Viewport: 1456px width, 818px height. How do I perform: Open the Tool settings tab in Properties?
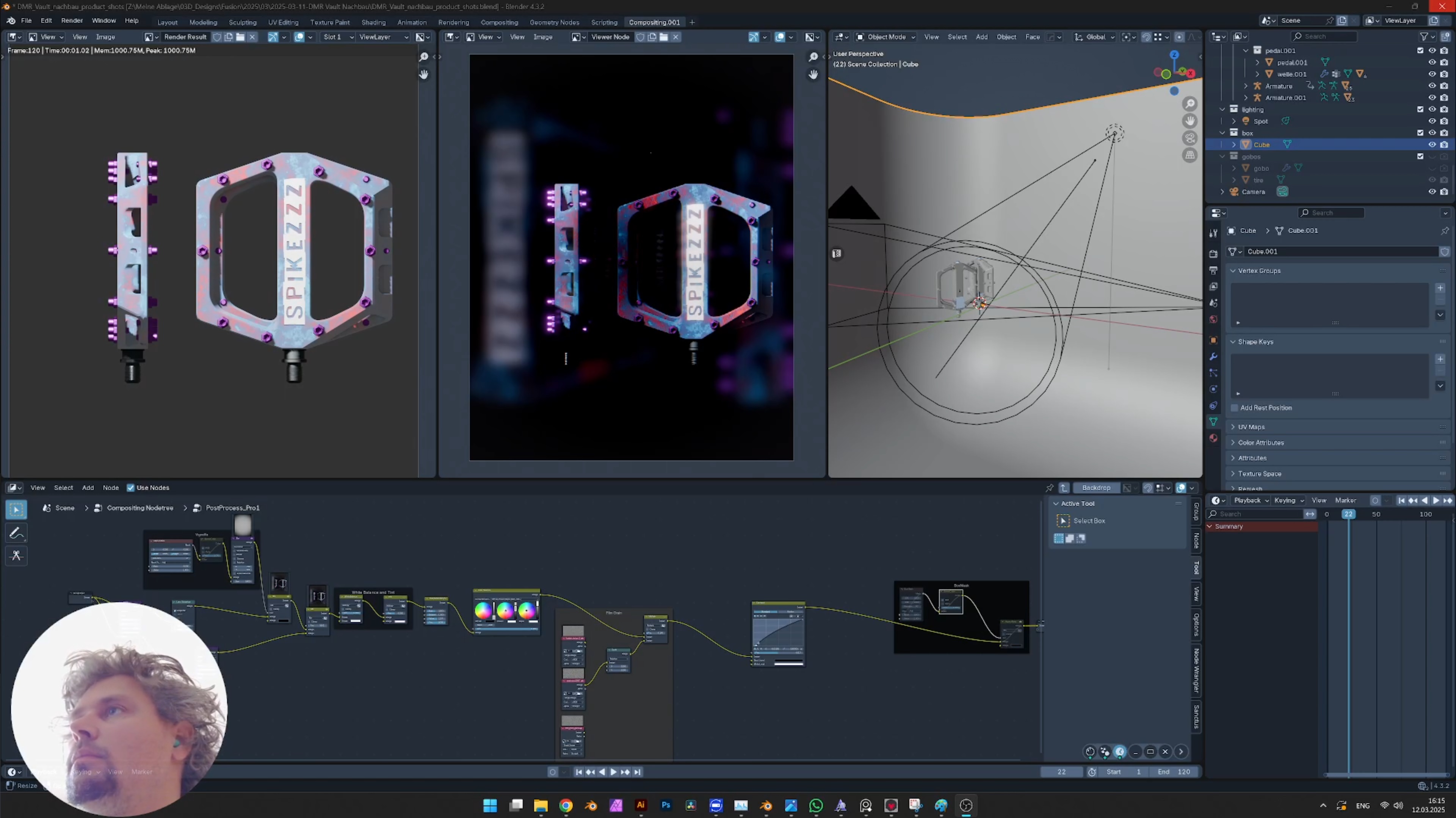1213,233
